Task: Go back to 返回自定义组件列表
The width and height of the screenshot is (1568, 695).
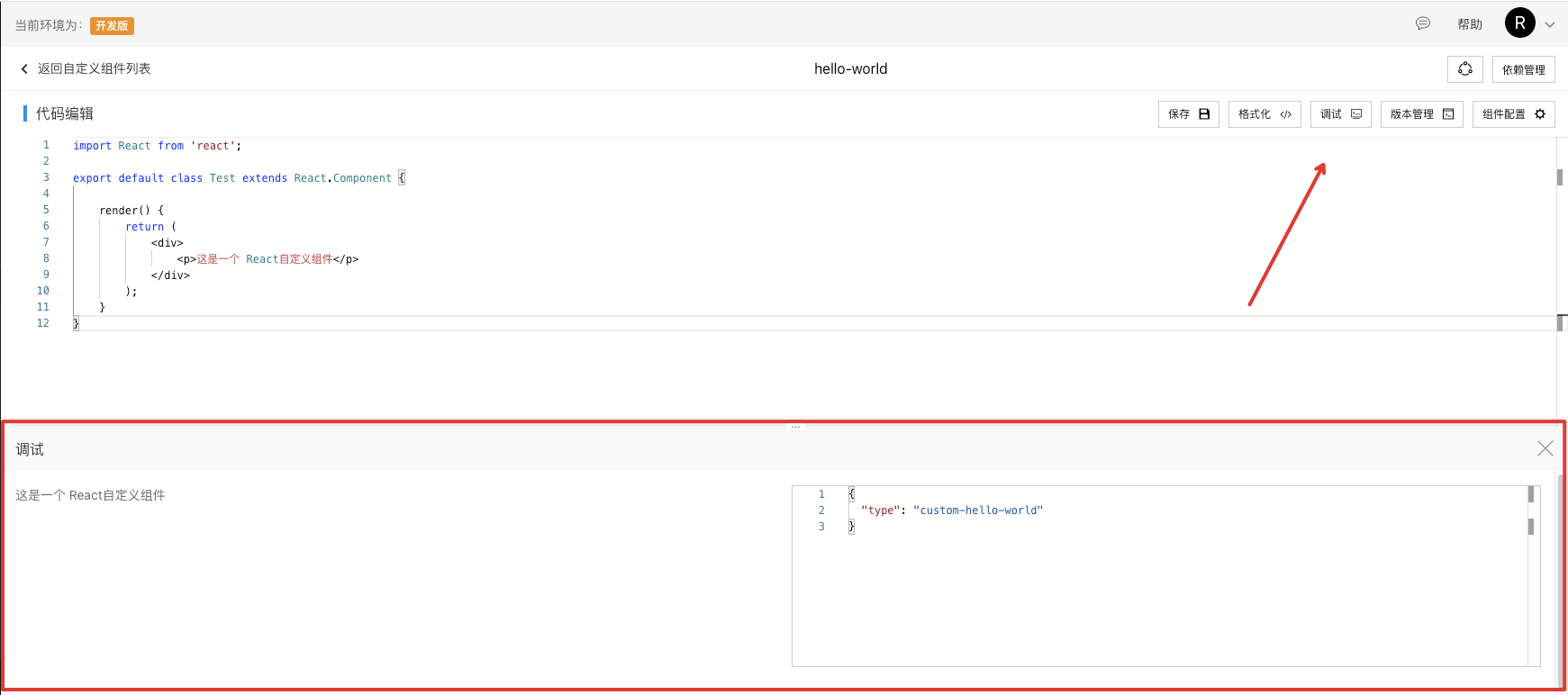Action: [86, 68]
